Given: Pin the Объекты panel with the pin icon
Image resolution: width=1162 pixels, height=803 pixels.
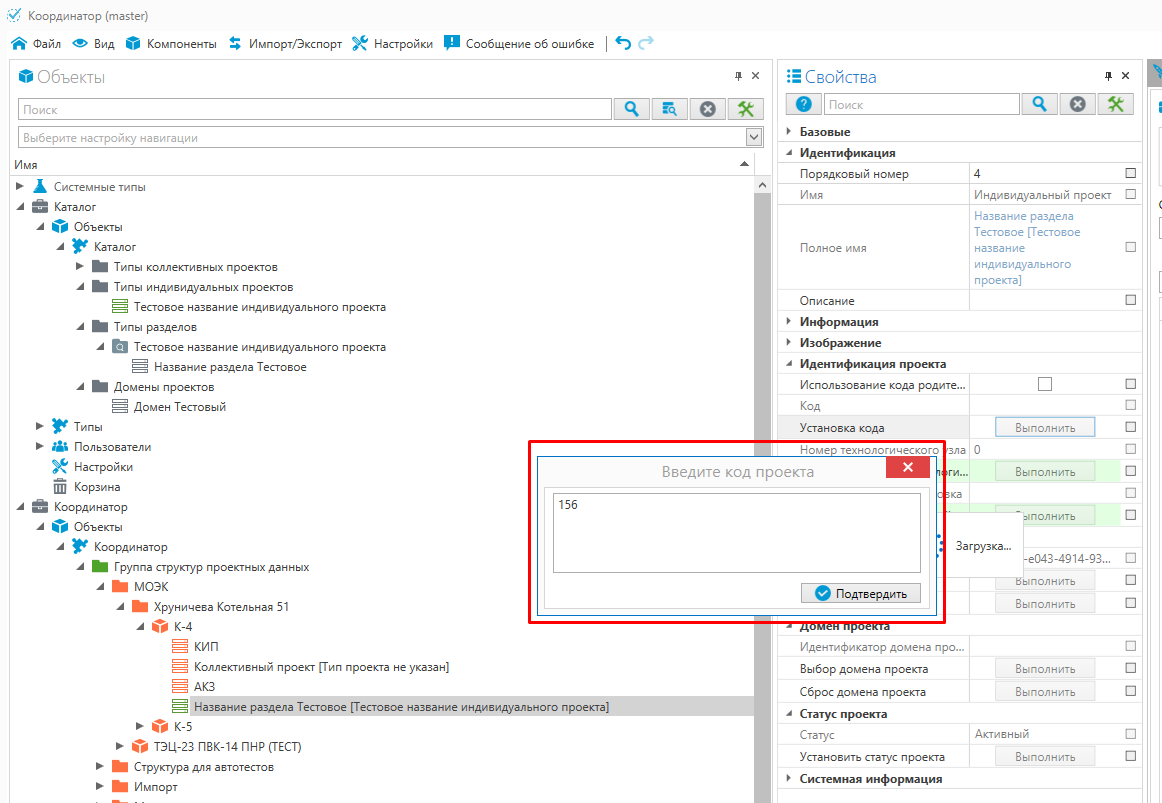Looking at the screenshot, I should pyautogui.click(x=738, y=76).
